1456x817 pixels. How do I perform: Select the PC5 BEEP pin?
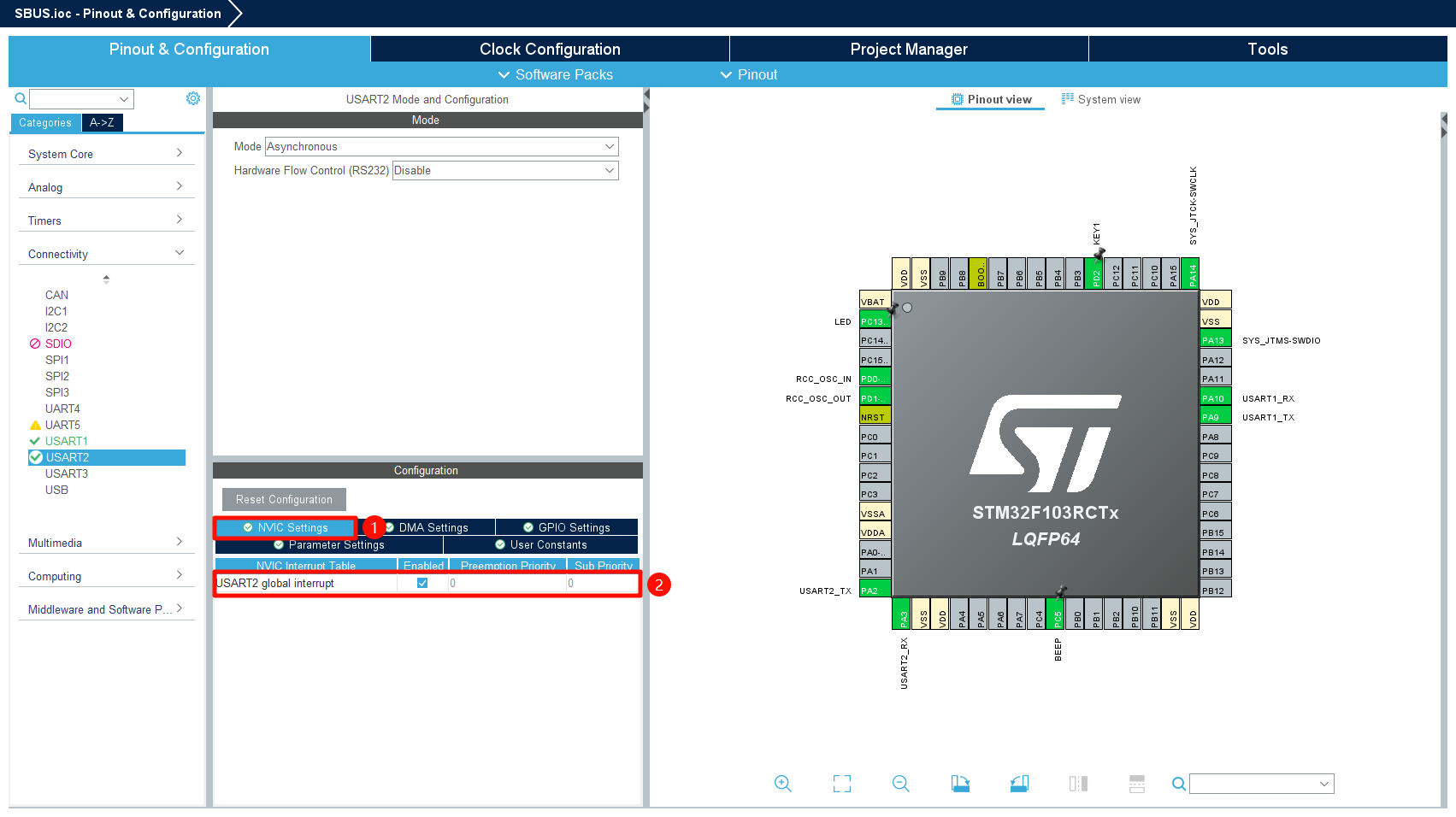(x=1056, y=613)
